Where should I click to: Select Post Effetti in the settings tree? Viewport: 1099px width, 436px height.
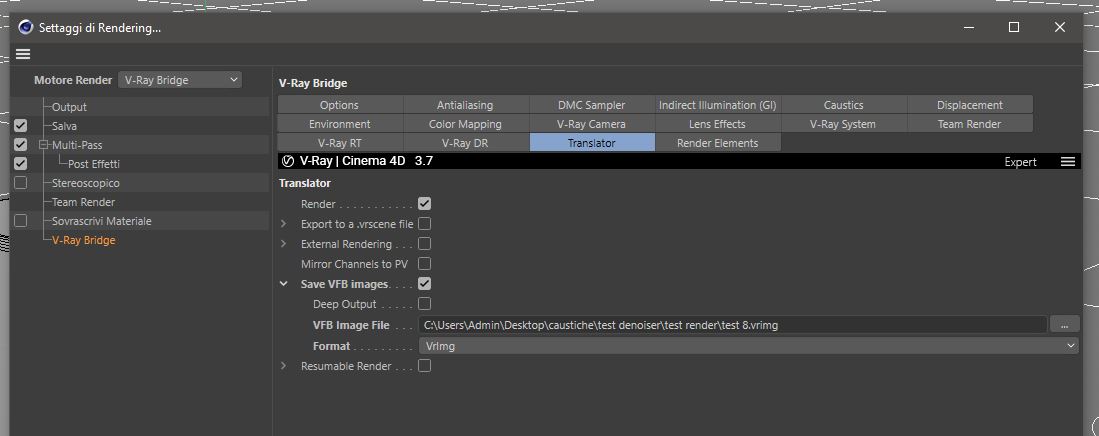[94, 163]
